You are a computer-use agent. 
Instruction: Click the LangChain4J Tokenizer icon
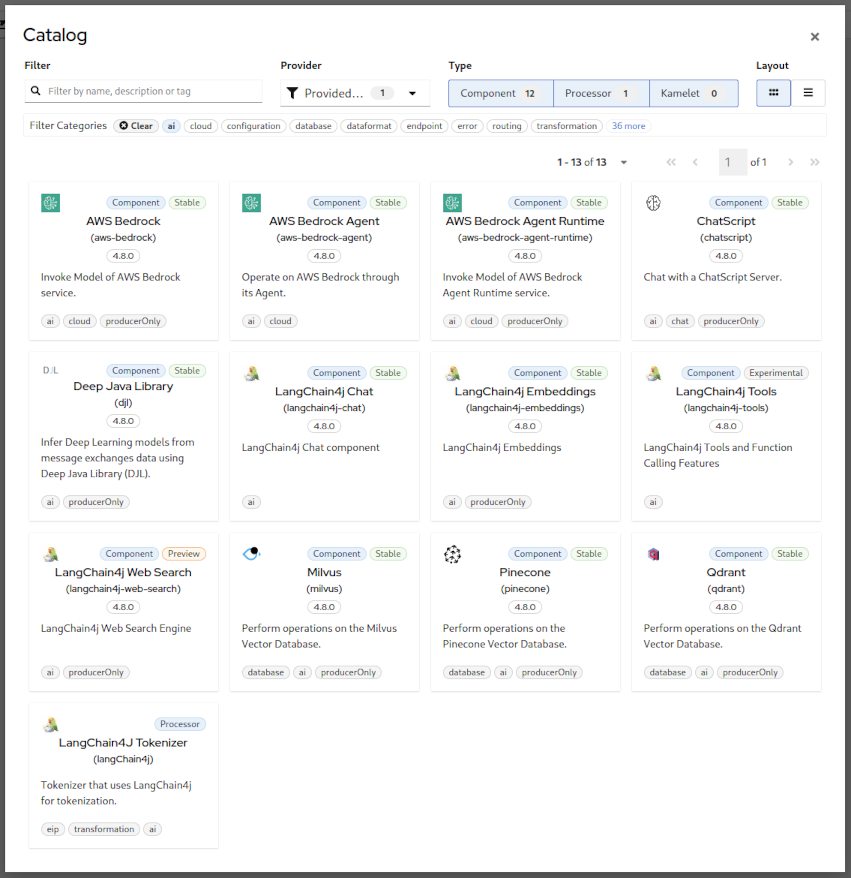(51, 724)
